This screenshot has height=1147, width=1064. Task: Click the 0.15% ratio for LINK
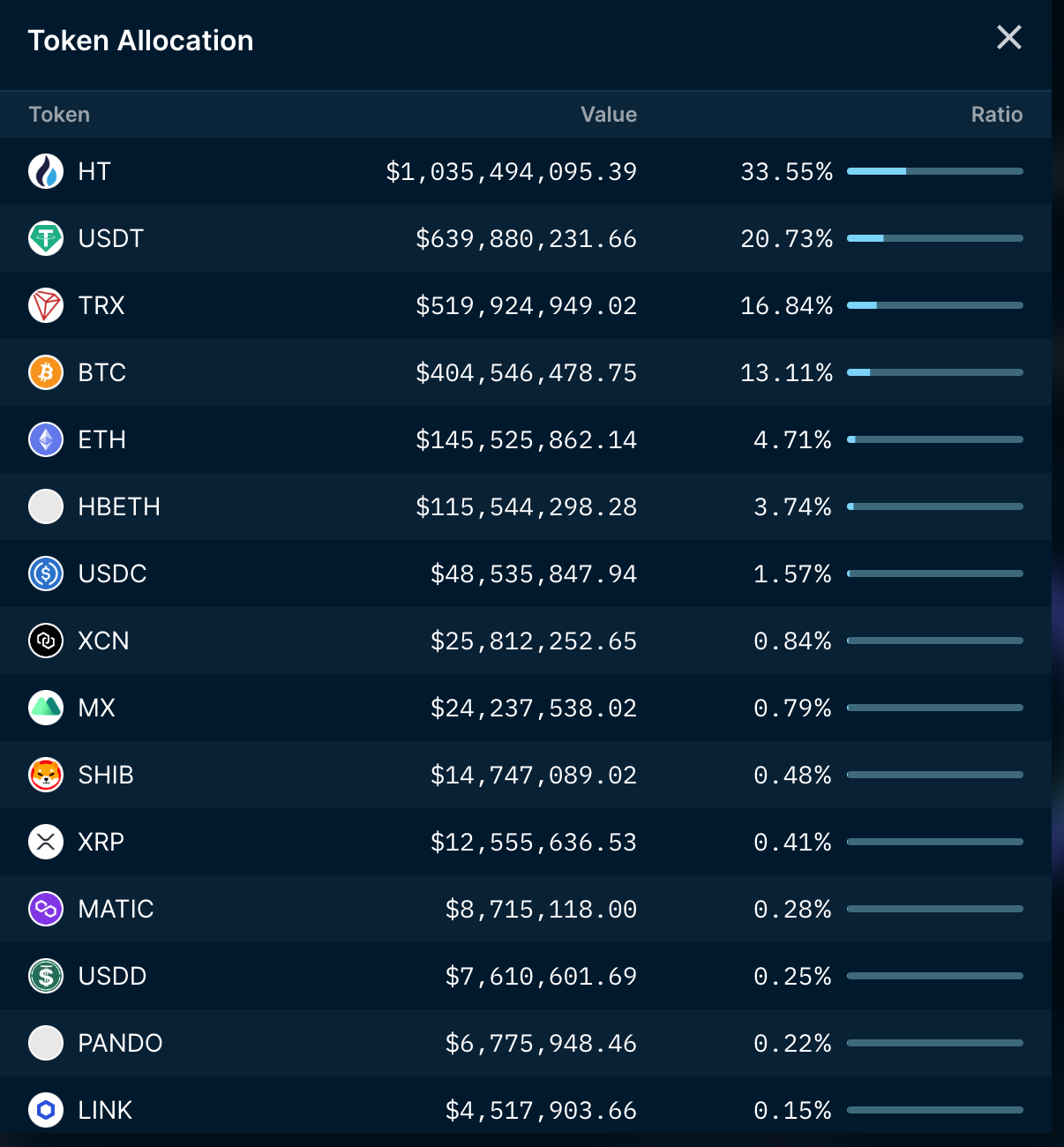pyautogui.click(x=793, y=1110)
